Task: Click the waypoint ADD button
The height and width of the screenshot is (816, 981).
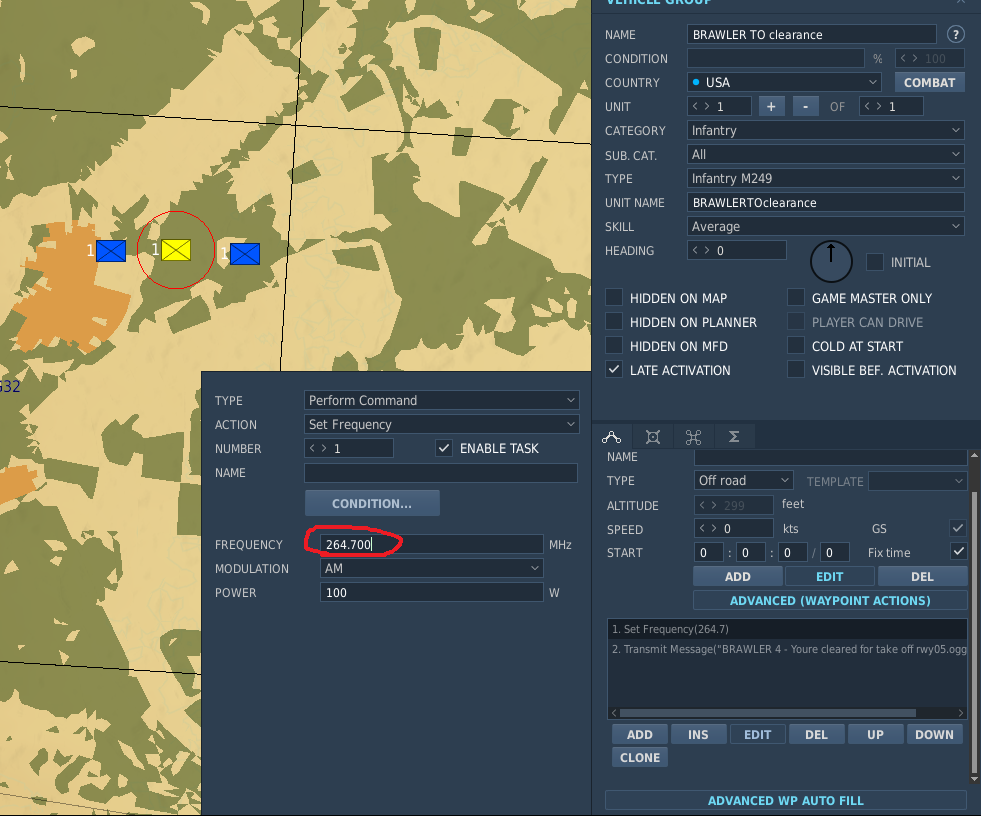Action: (738, 576)
